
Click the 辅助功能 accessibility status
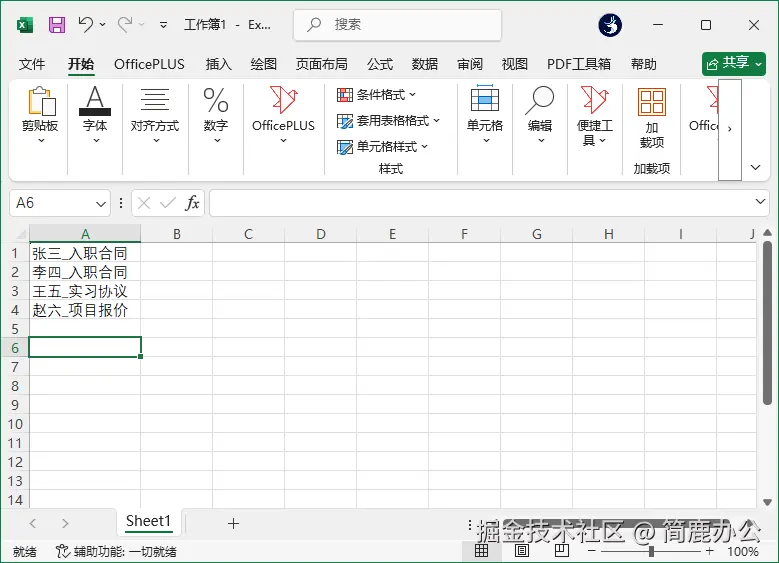coord(116,552)
